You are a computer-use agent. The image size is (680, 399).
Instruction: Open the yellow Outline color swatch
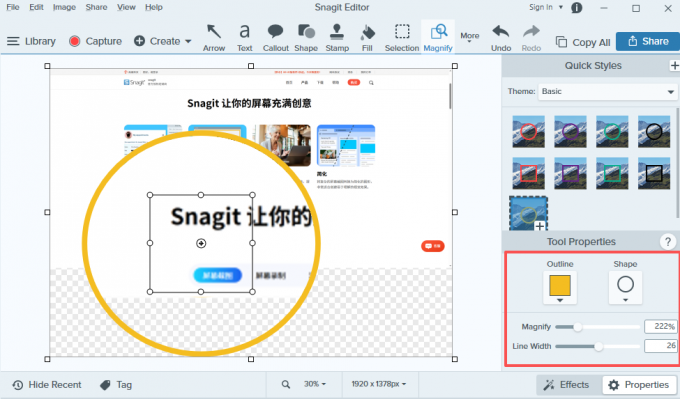point(560,288)
